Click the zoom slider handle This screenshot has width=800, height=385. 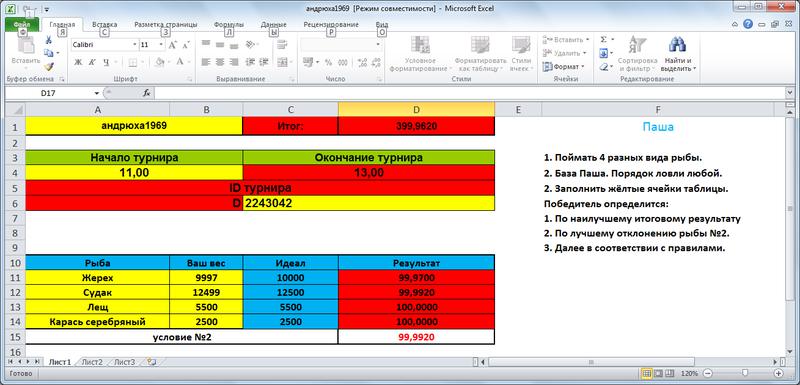pos(745,373)
